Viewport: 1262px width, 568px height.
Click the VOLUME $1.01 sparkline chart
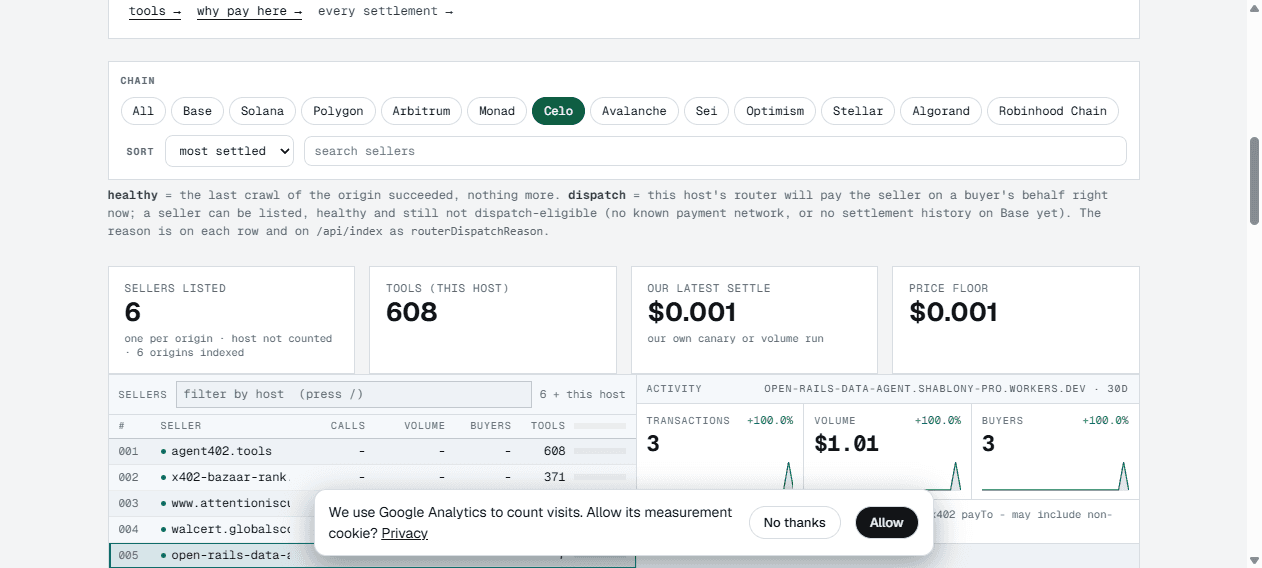[888, 476]
